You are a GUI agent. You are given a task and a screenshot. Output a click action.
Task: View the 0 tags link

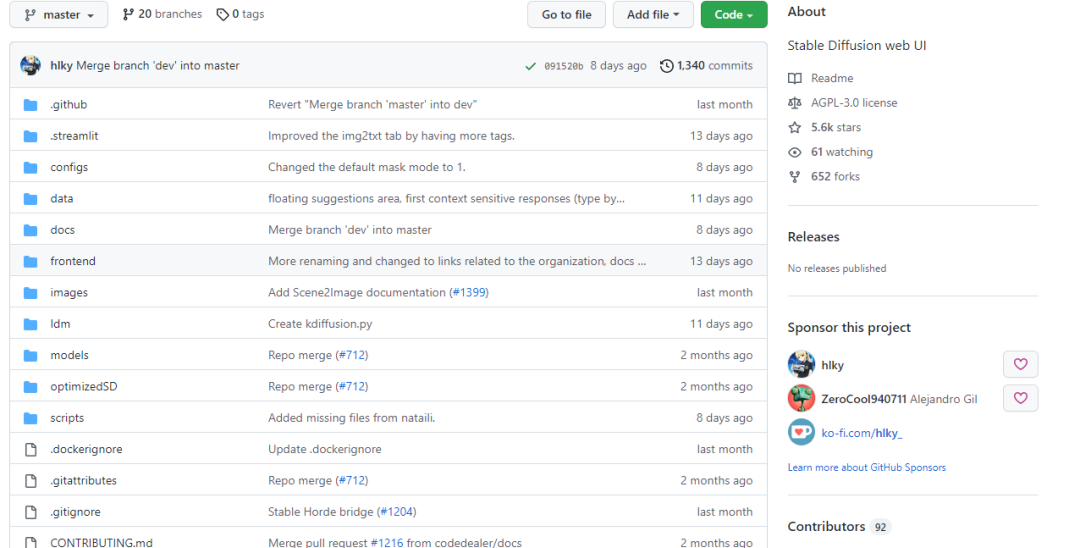coord(240,14)
